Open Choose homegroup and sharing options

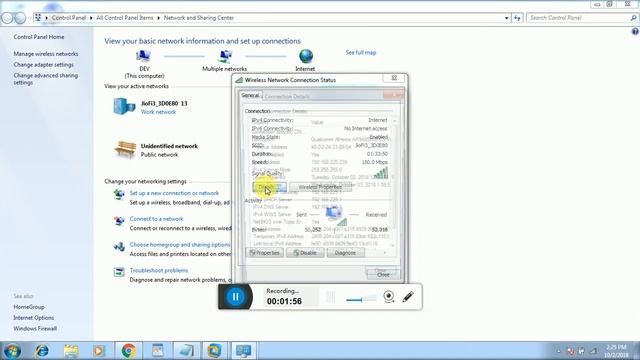(180, 244)
